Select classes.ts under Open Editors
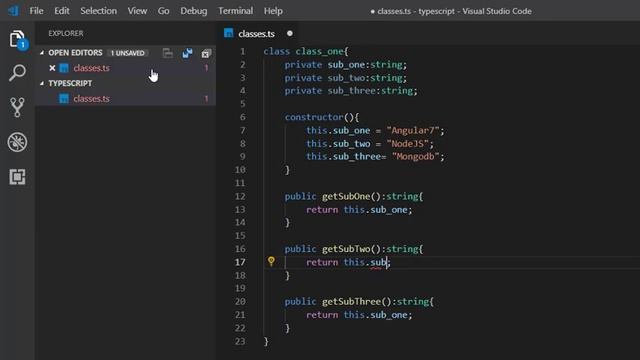 [x=126, y=68]
